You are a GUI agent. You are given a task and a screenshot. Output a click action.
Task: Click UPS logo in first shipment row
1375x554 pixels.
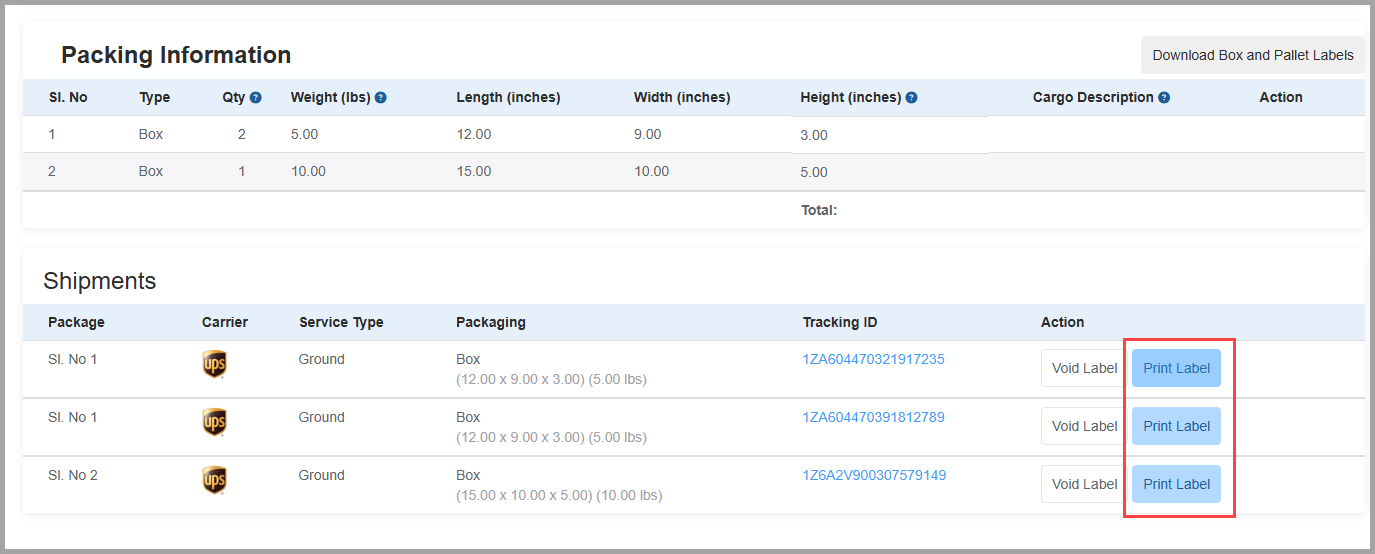214,365
